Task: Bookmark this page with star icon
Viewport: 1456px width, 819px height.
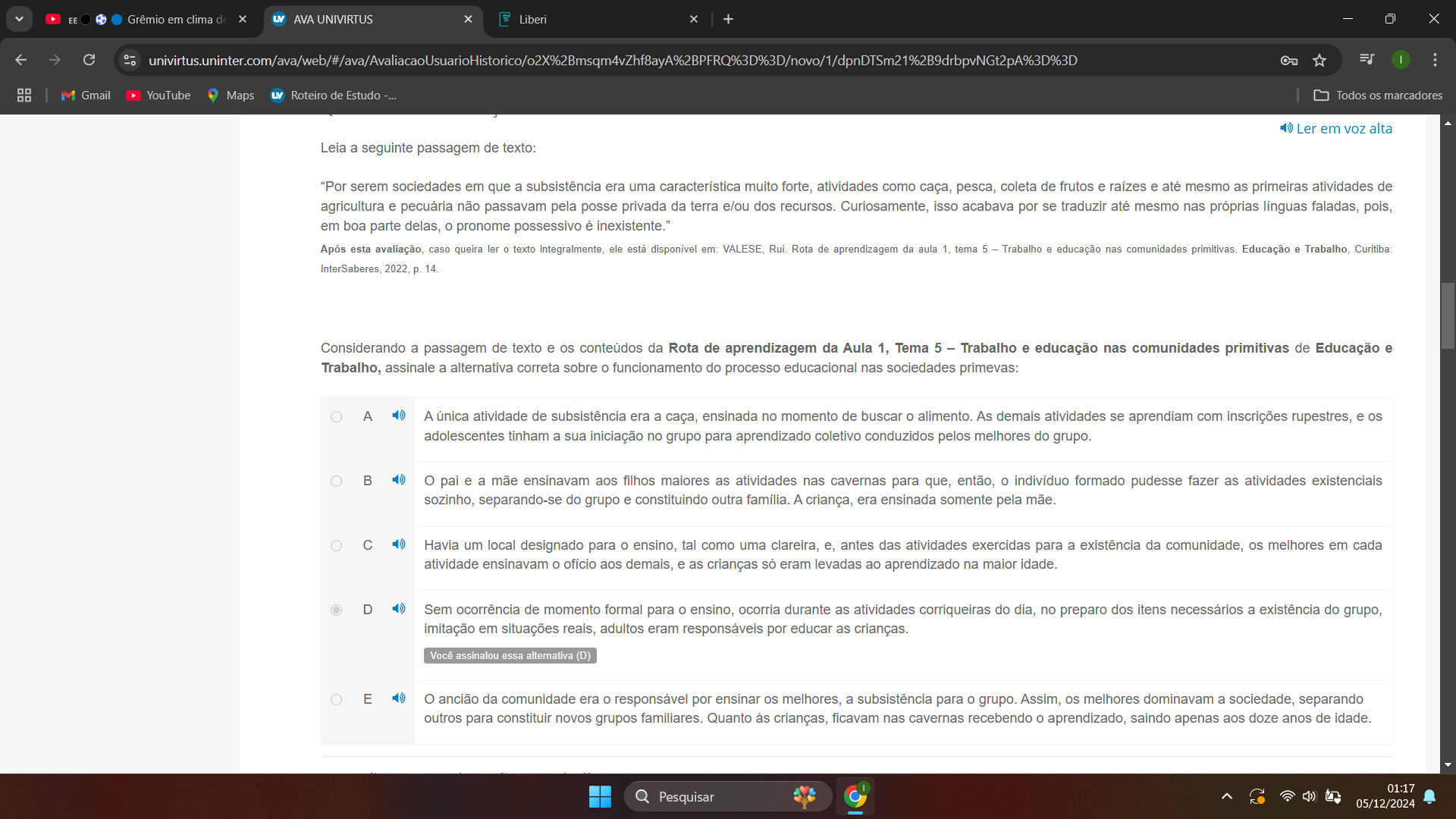Action: coord(1319,61)
